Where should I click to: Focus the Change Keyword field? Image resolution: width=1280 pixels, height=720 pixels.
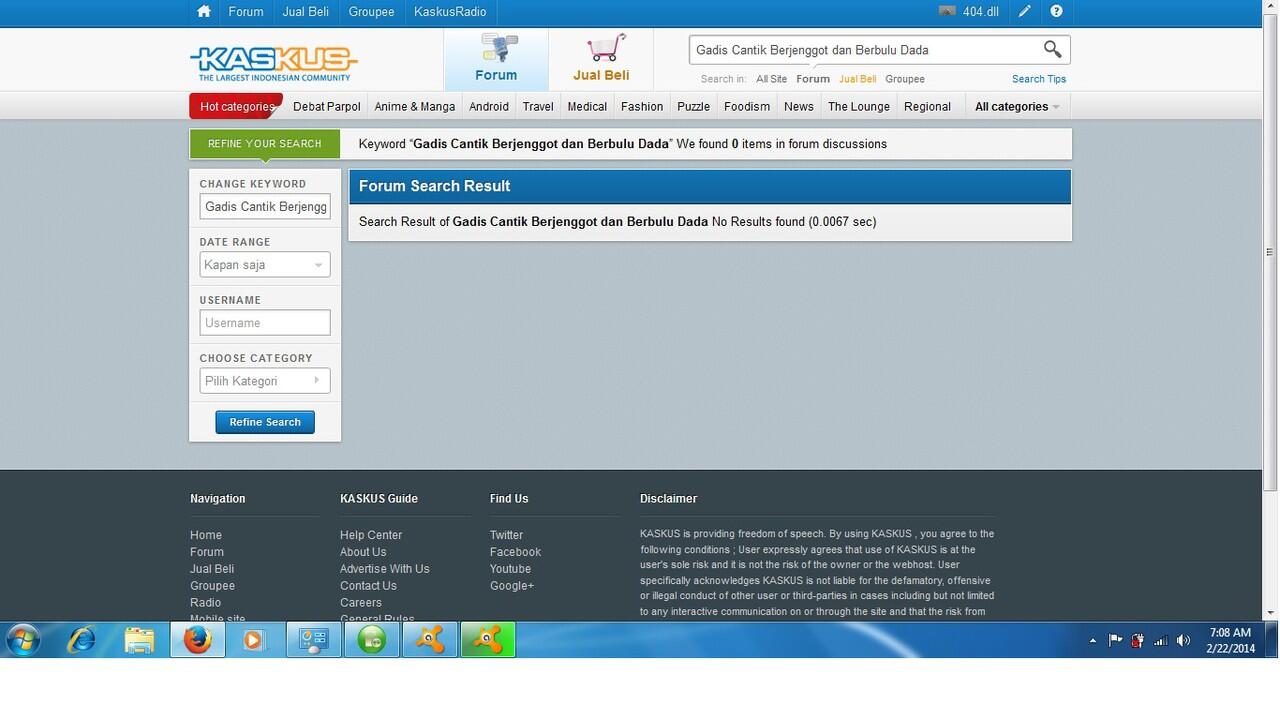(265, 207)
